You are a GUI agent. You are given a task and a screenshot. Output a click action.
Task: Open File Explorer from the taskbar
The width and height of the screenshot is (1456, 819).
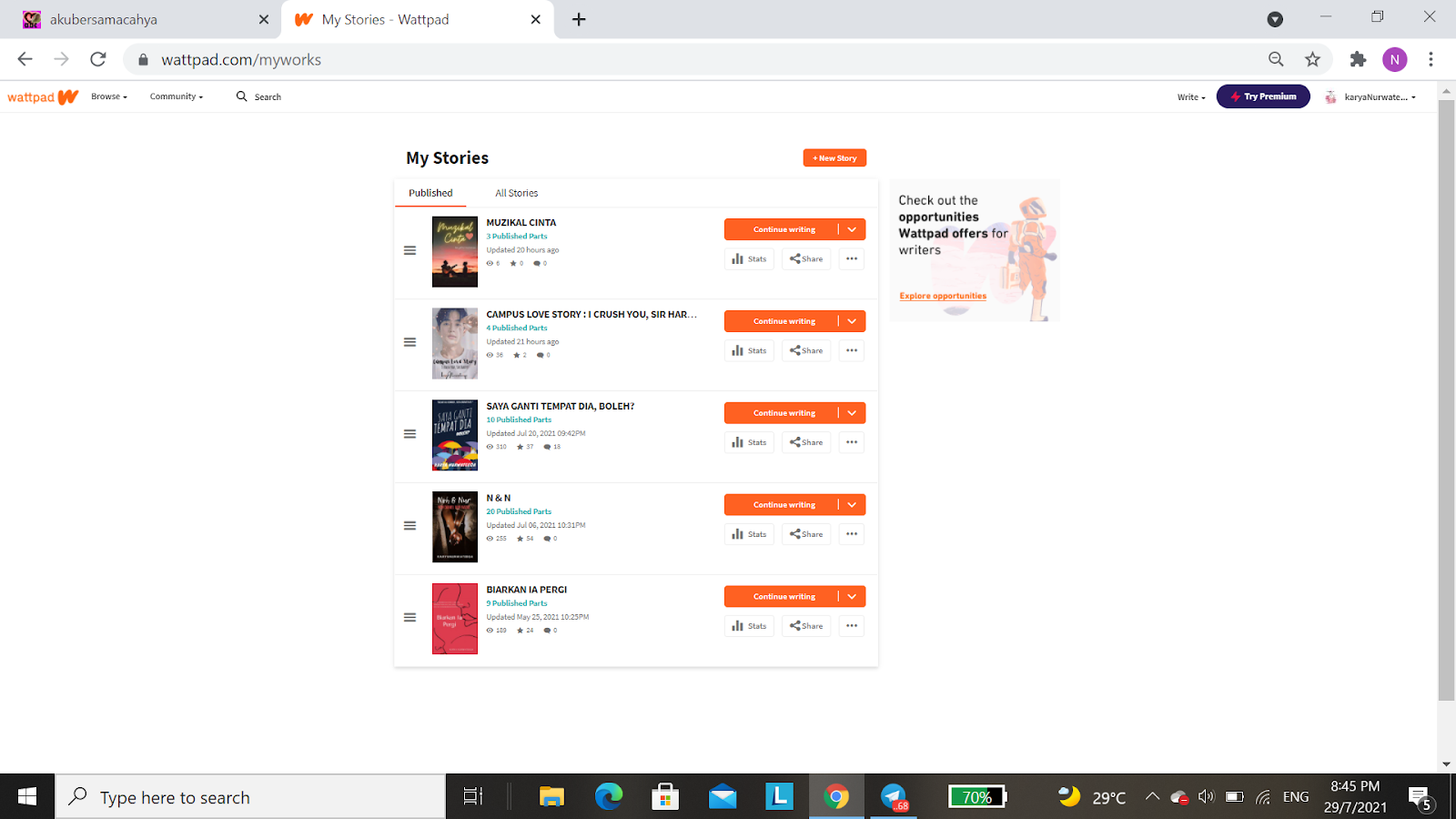tap(551, 797)
